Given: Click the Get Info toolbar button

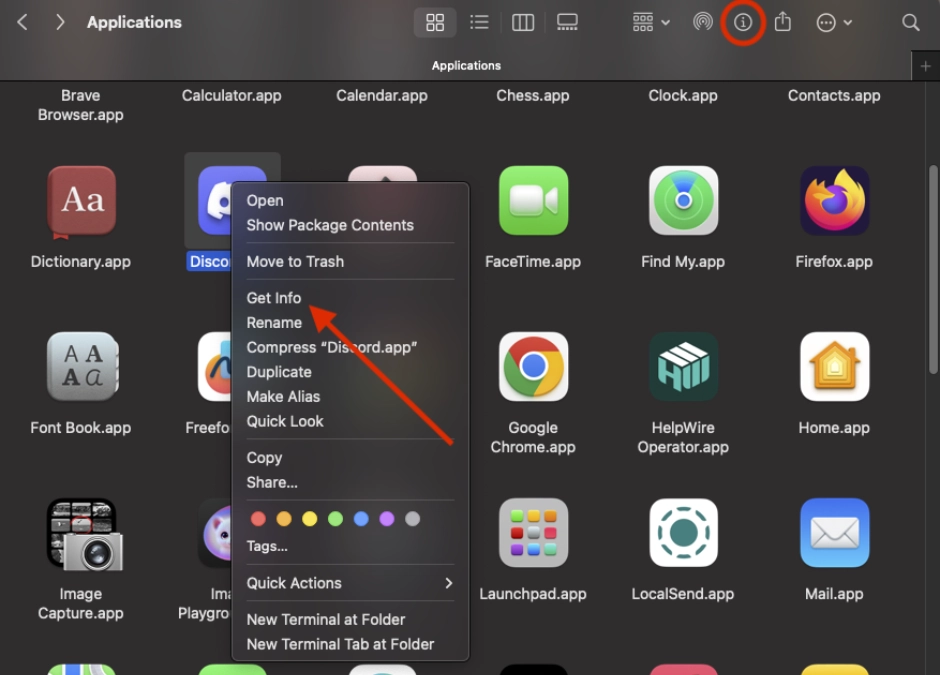Looking at the screenshot, I should point(743,23).
